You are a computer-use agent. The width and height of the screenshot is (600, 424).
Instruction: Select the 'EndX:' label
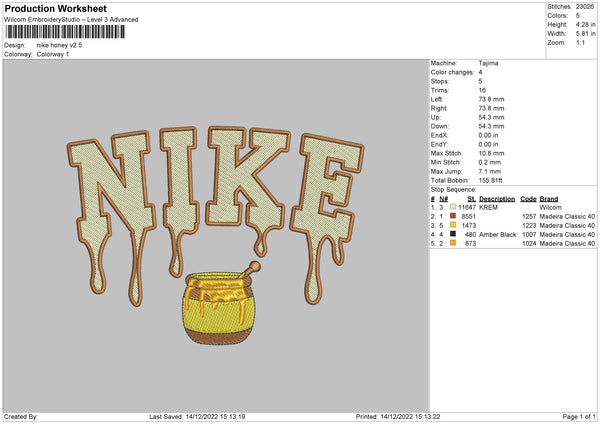(x=439, y=135)
